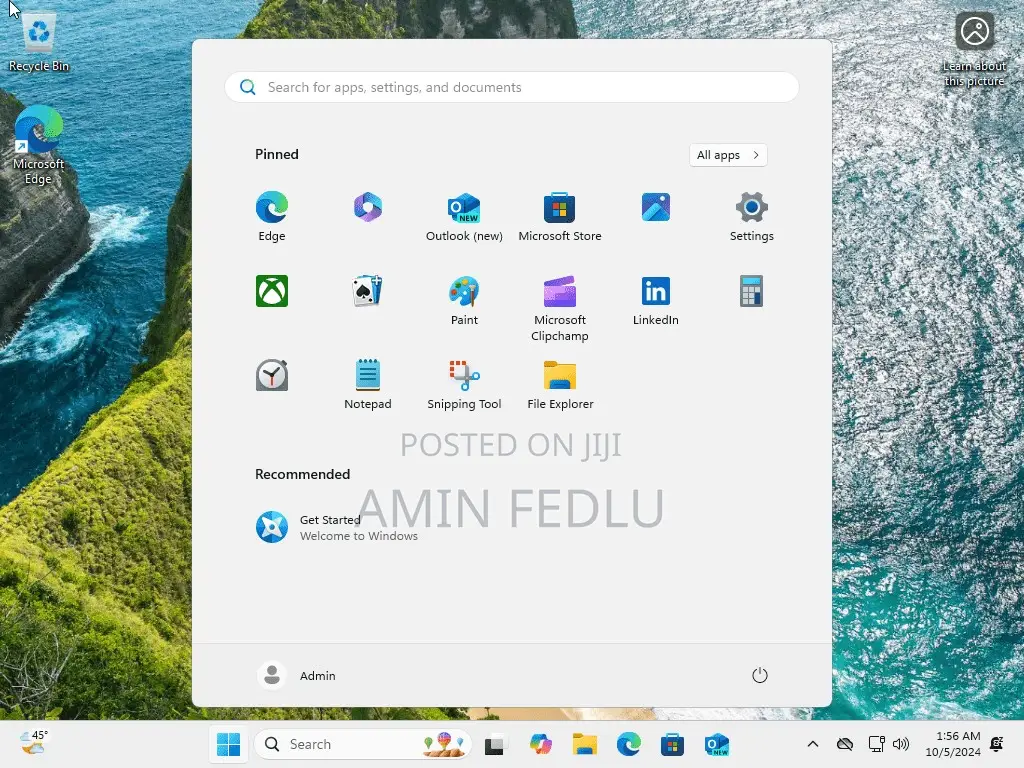Open the Microsoft Store pinned icon
This screenshot has height=768, width=1024.
tap(559, 206)
